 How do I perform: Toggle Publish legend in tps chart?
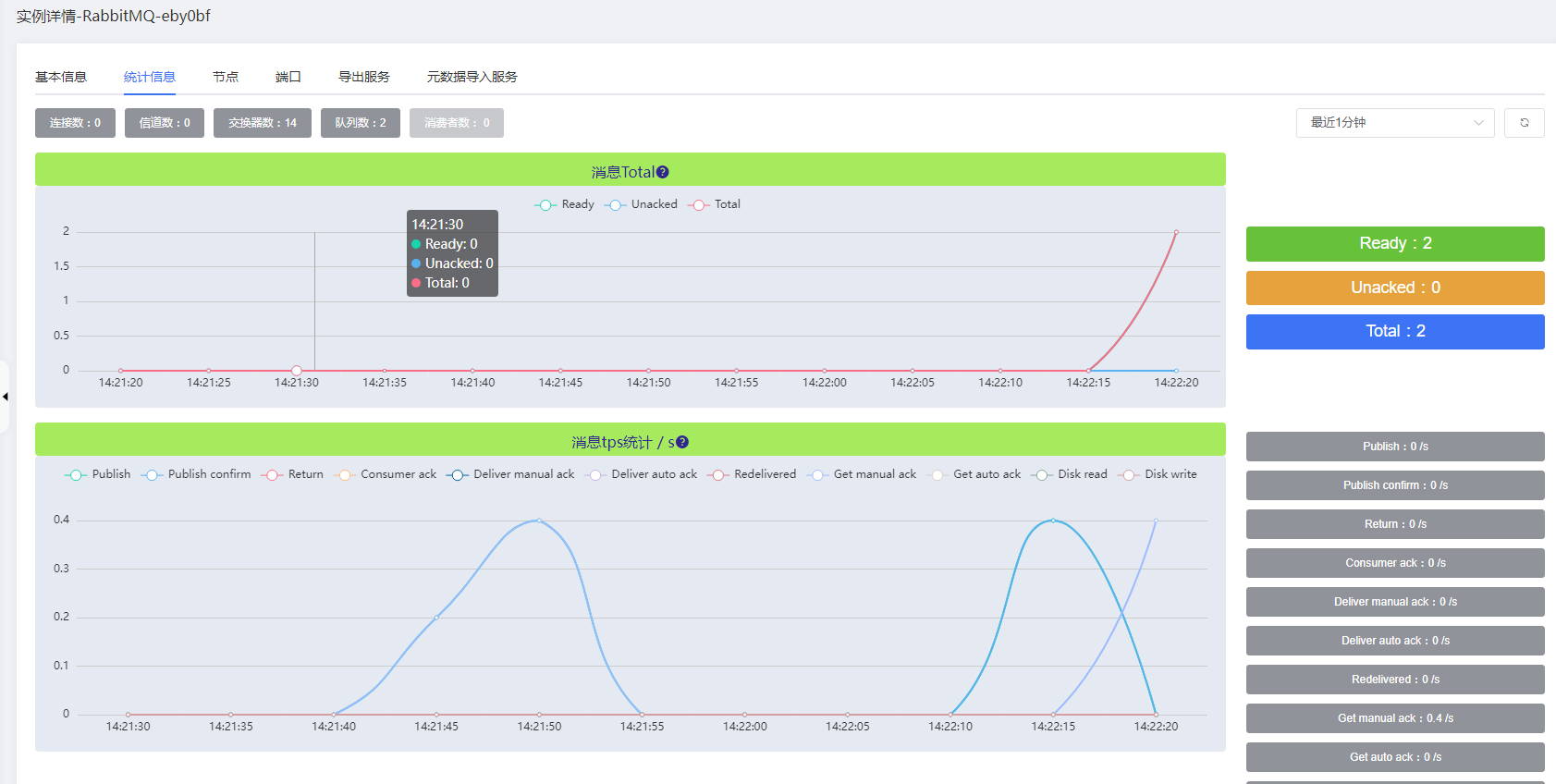coord(98,474)
